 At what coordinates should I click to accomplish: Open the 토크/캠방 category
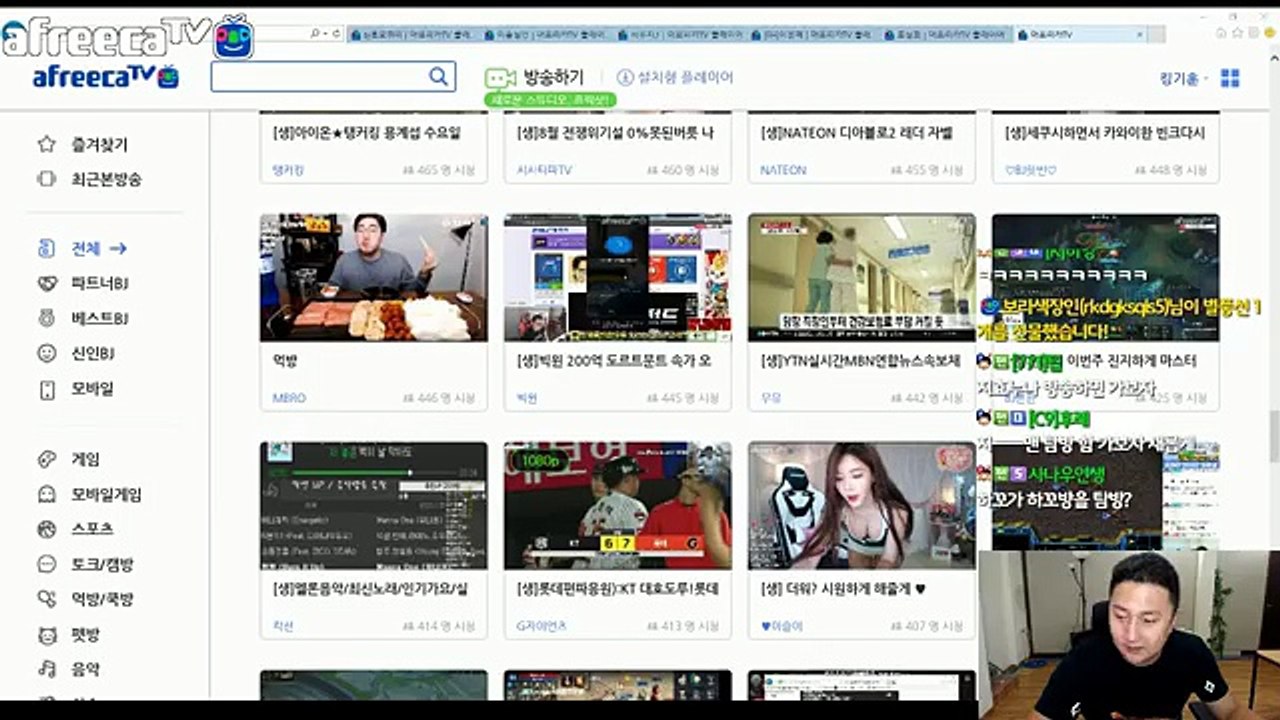(86, 564)
